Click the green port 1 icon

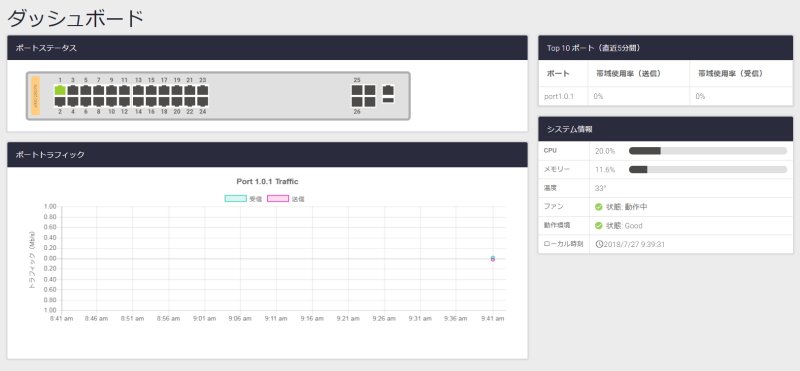[x=60, y=90]
